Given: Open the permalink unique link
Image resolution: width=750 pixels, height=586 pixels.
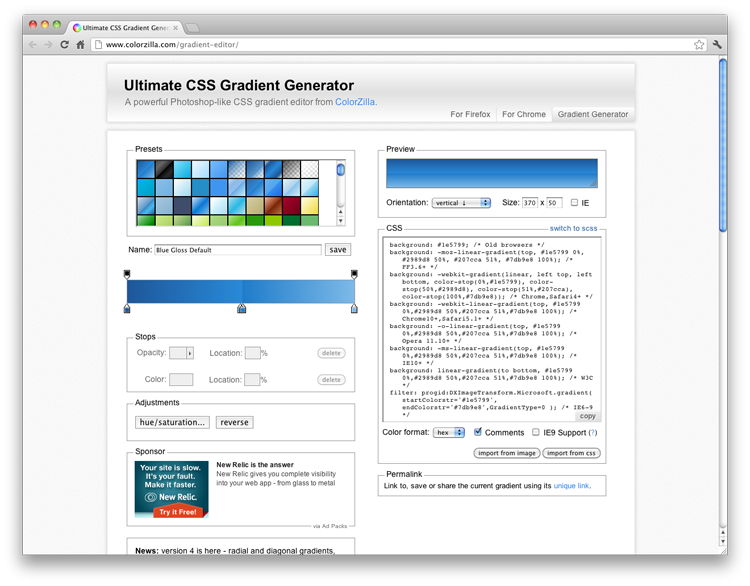Looking at the screenshot, I should 571,486.
